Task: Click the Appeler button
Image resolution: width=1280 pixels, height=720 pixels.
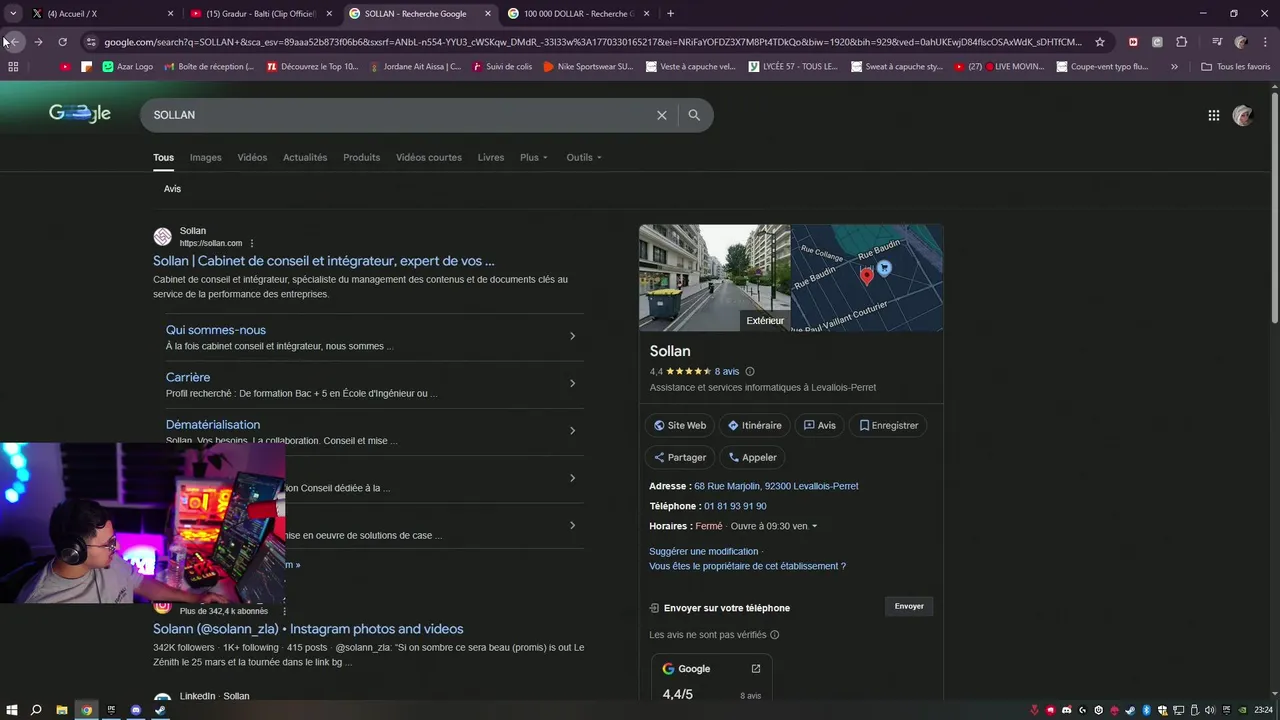Action: (x=752, y=457)
